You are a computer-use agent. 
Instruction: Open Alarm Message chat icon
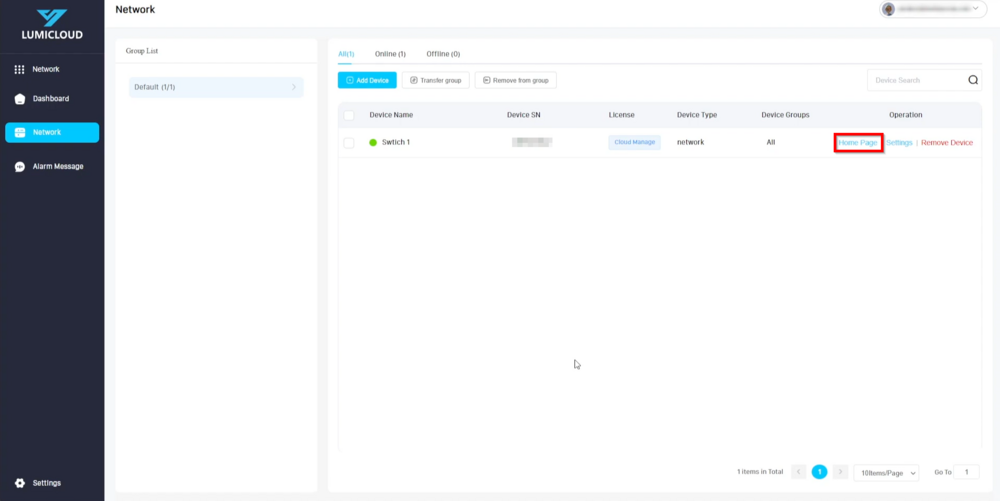[20, 167]
